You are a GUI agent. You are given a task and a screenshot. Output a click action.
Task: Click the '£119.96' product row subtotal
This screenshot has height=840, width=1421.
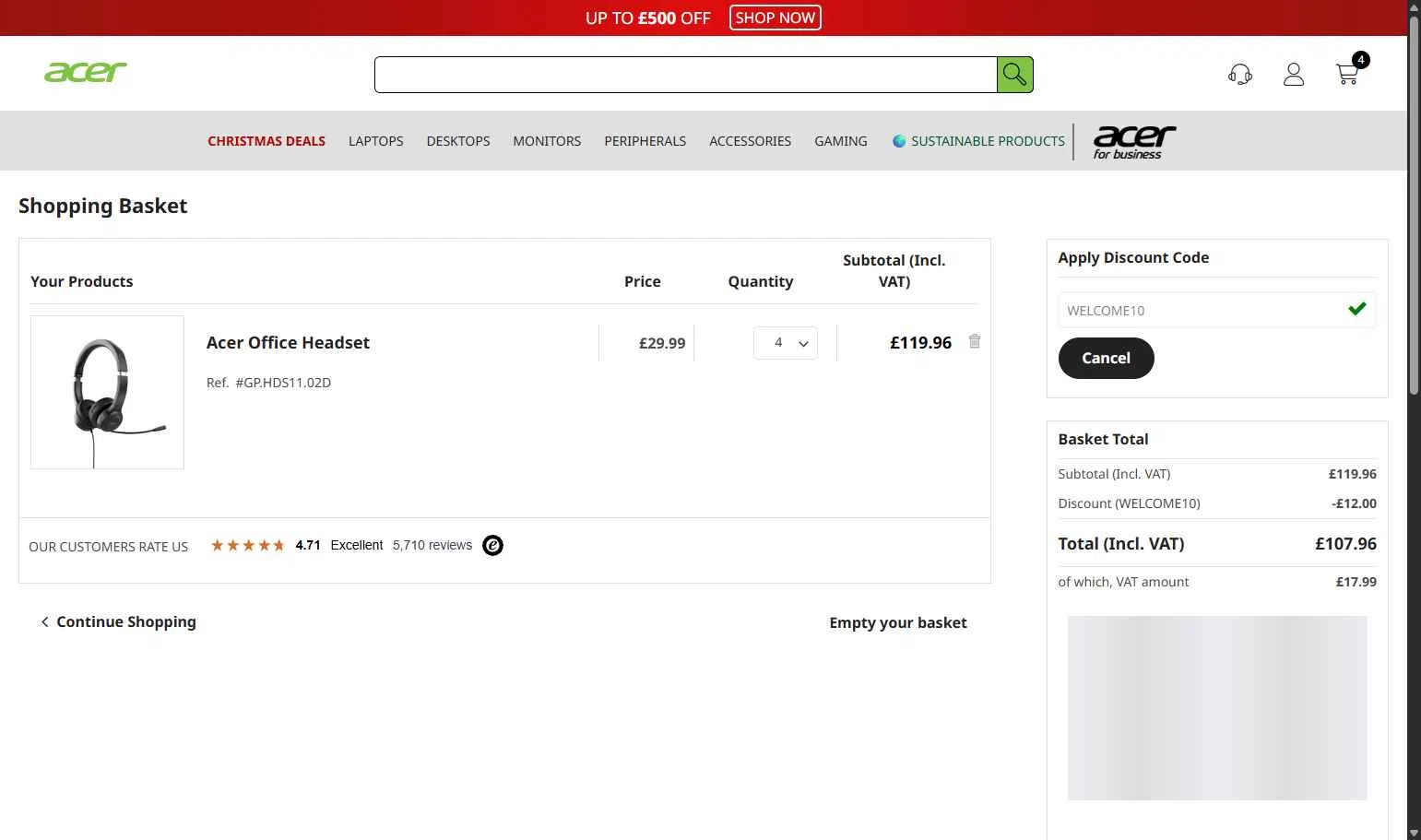tap(920, 343)
